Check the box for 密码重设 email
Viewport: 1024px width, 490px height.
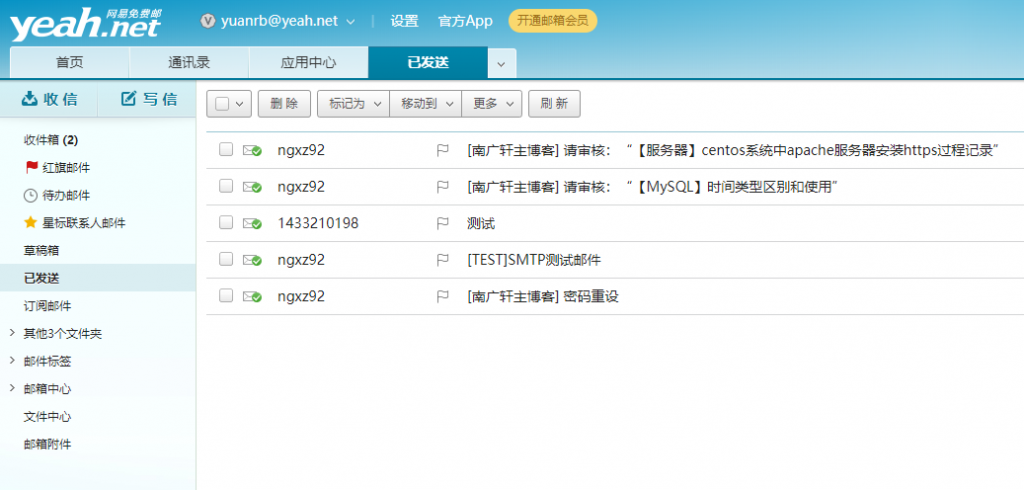coord(226,296)
